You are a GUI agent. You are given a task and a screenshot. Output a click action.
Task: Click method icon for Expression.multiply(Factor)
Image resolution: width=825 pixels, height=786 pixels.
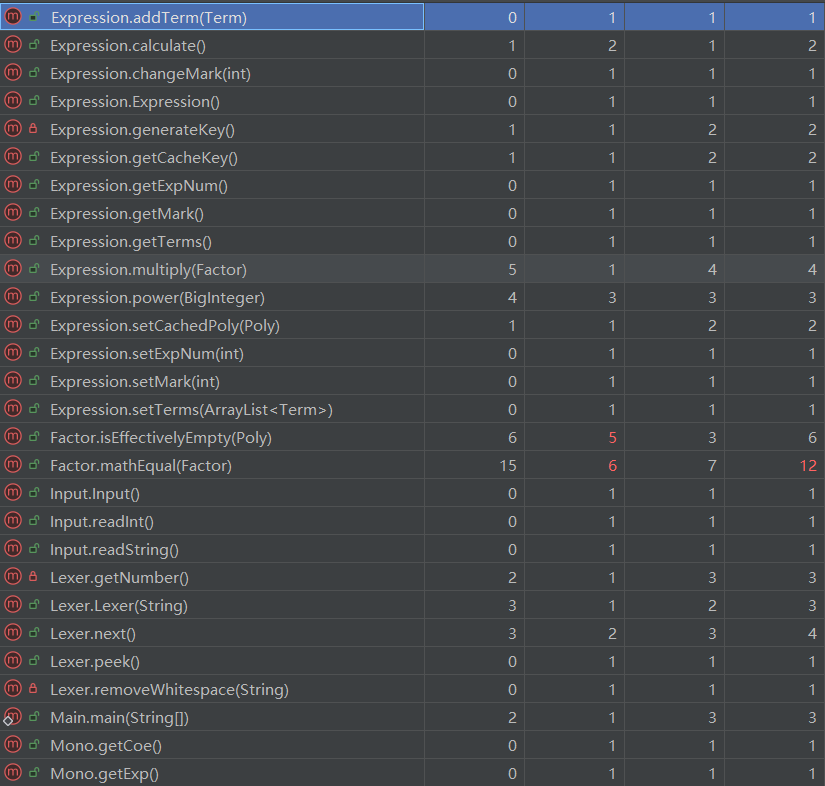pyautogui.click(x=13, y=269)
